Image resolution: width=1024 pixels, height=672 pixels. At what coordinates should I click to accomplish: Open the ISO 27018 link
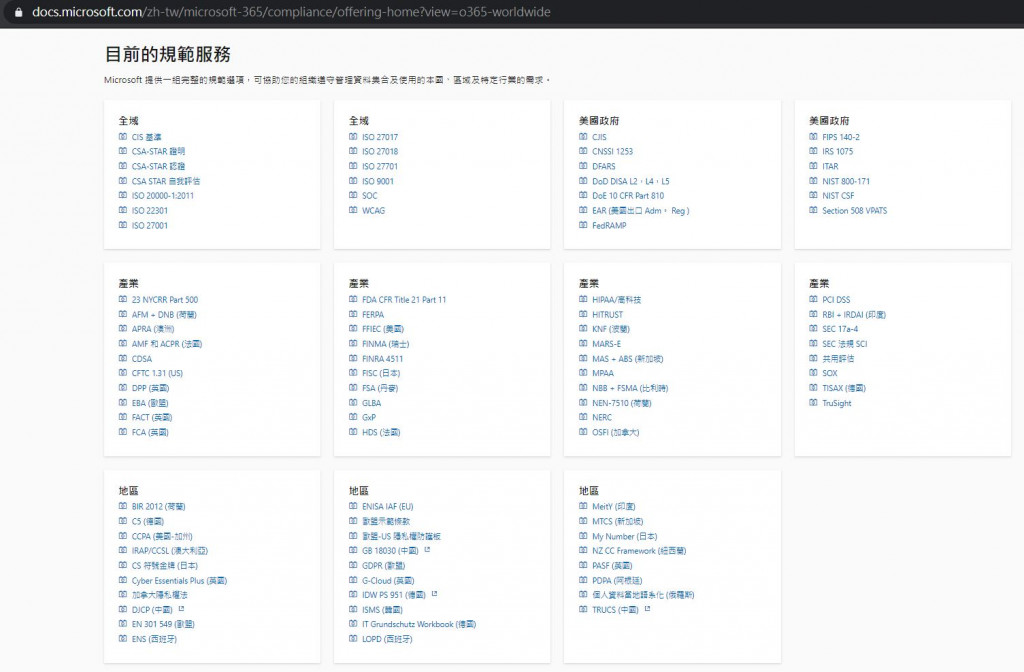tap(380, 152)
